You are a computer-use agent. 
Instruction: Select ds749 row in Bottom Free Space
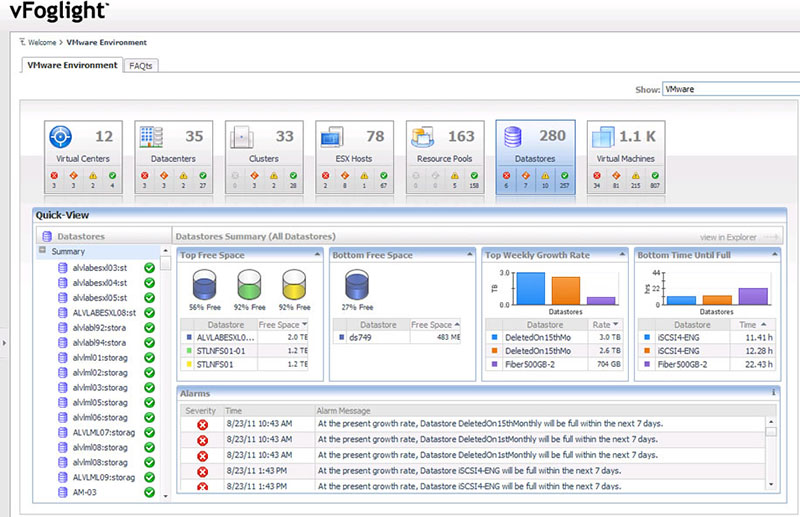[397, 337]
